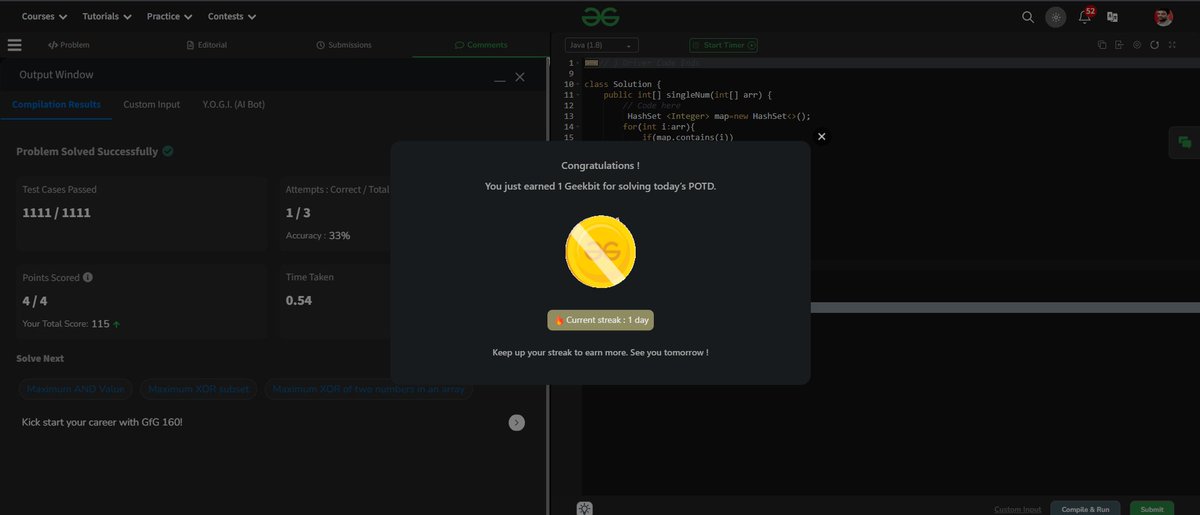1200x515 pixels.
Task: Click the green chat bubble icon
Action: pos(1185,143)
